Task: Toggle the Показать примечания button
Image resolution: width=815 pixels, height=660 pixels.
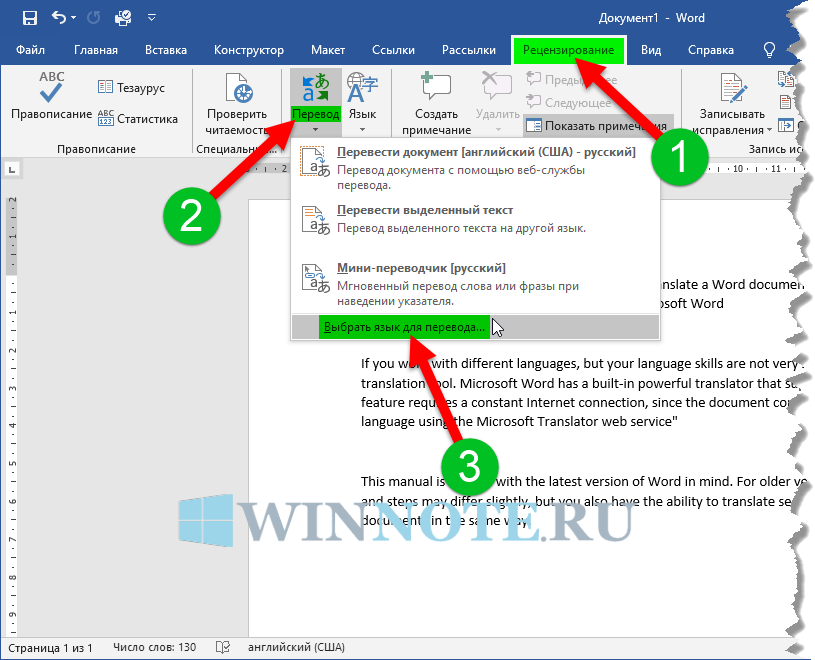Action: coord(590,126)
